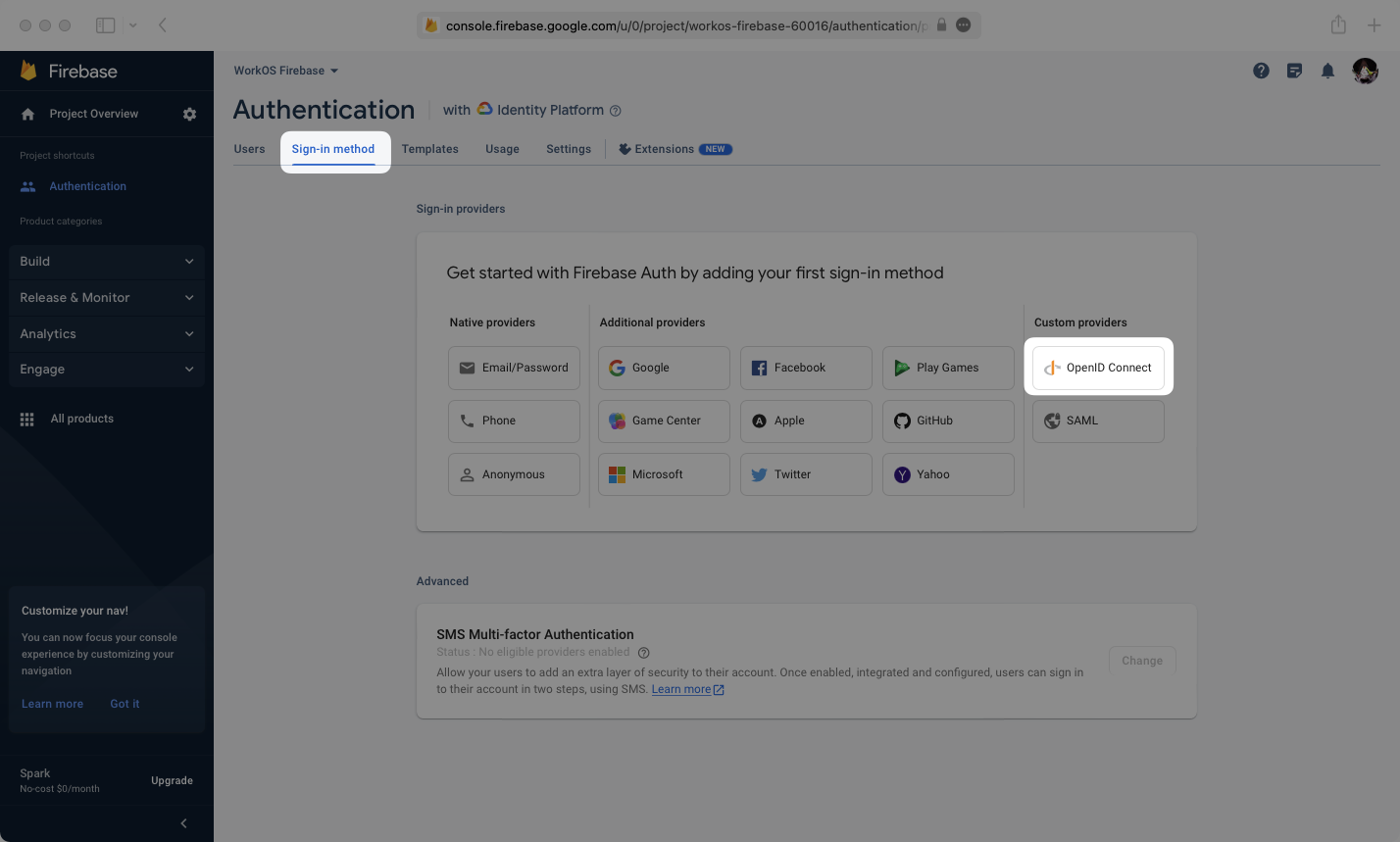The width and height of the screenshot is (1400, 842).
Task: Click Upgrade for Spark plan
Action: point(172,780)
